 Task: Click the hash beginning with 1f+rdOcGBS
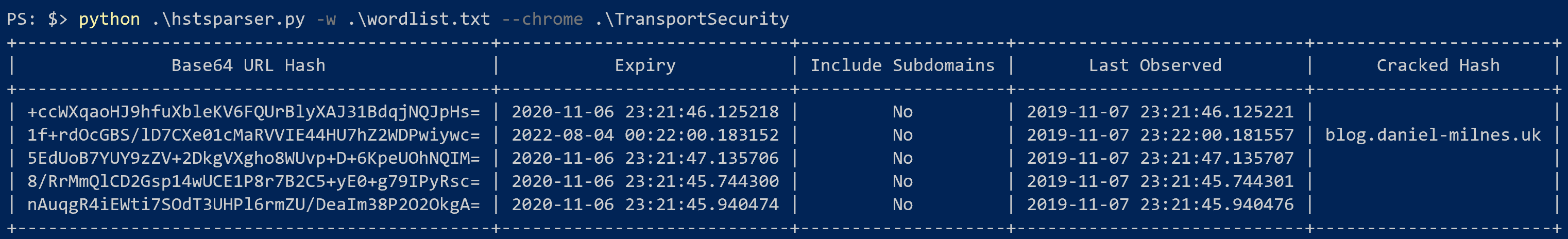[x=253, y=134]
